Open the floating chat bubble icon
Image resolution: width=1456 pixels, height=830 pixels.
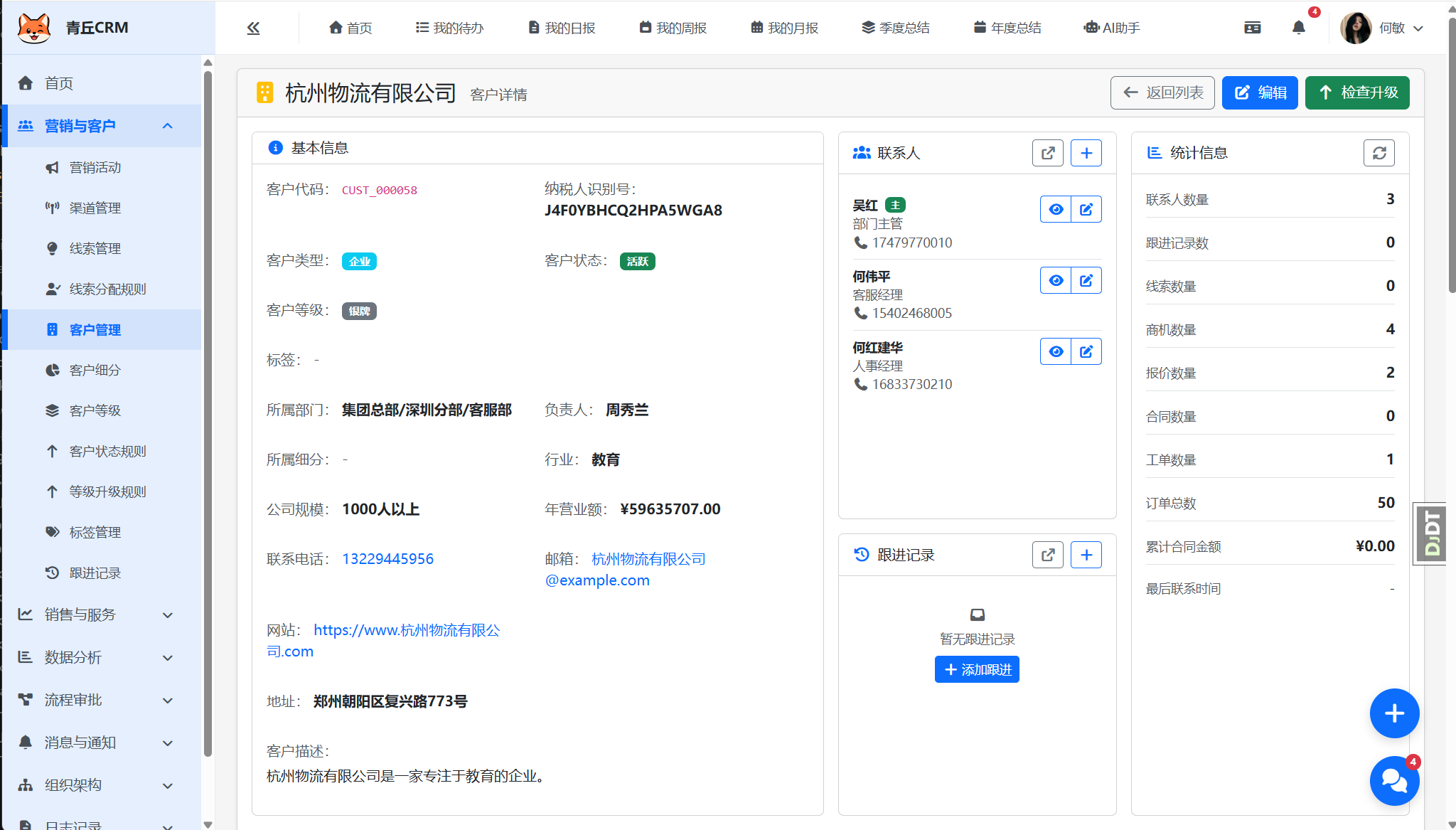pyautogui.click(x=1394, y=781)
